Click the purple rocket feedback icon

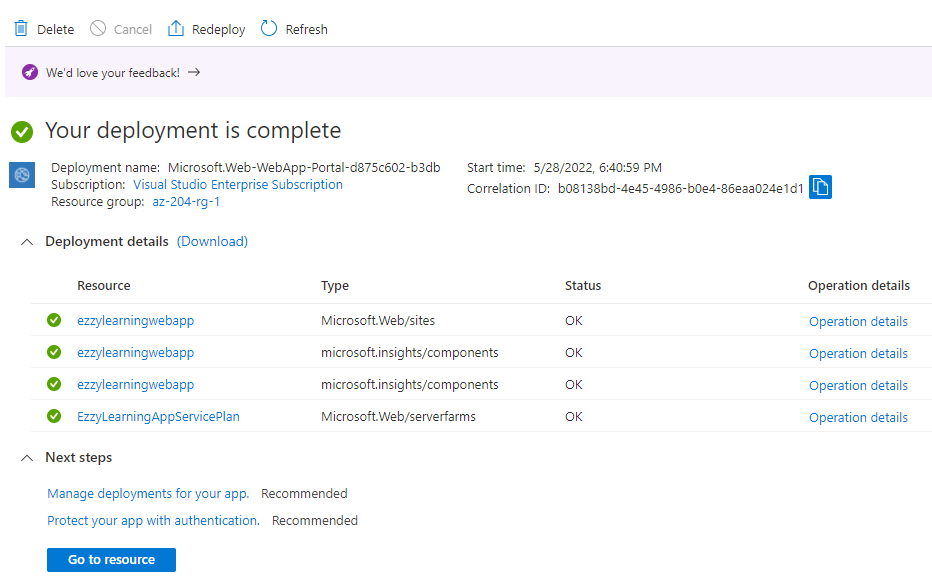click(x=30, y=73)
